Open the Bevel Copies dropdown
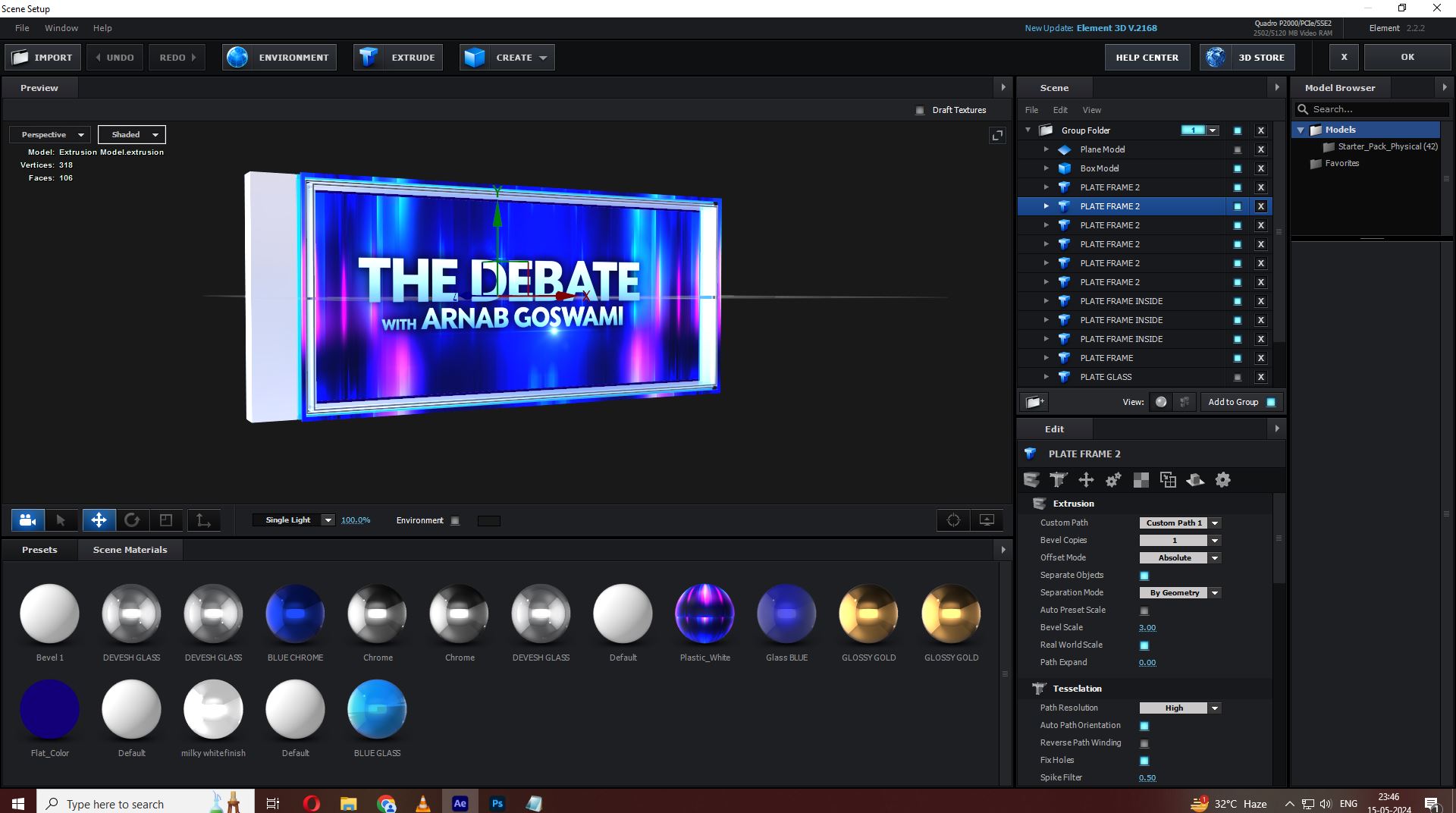 click(1180, 541)
